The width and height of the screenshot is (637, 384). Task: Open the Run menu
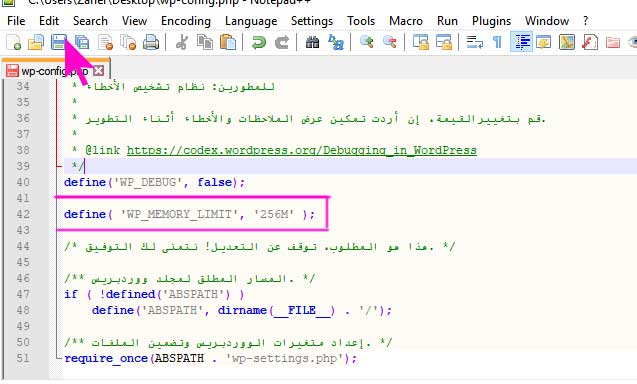(447, 21)
